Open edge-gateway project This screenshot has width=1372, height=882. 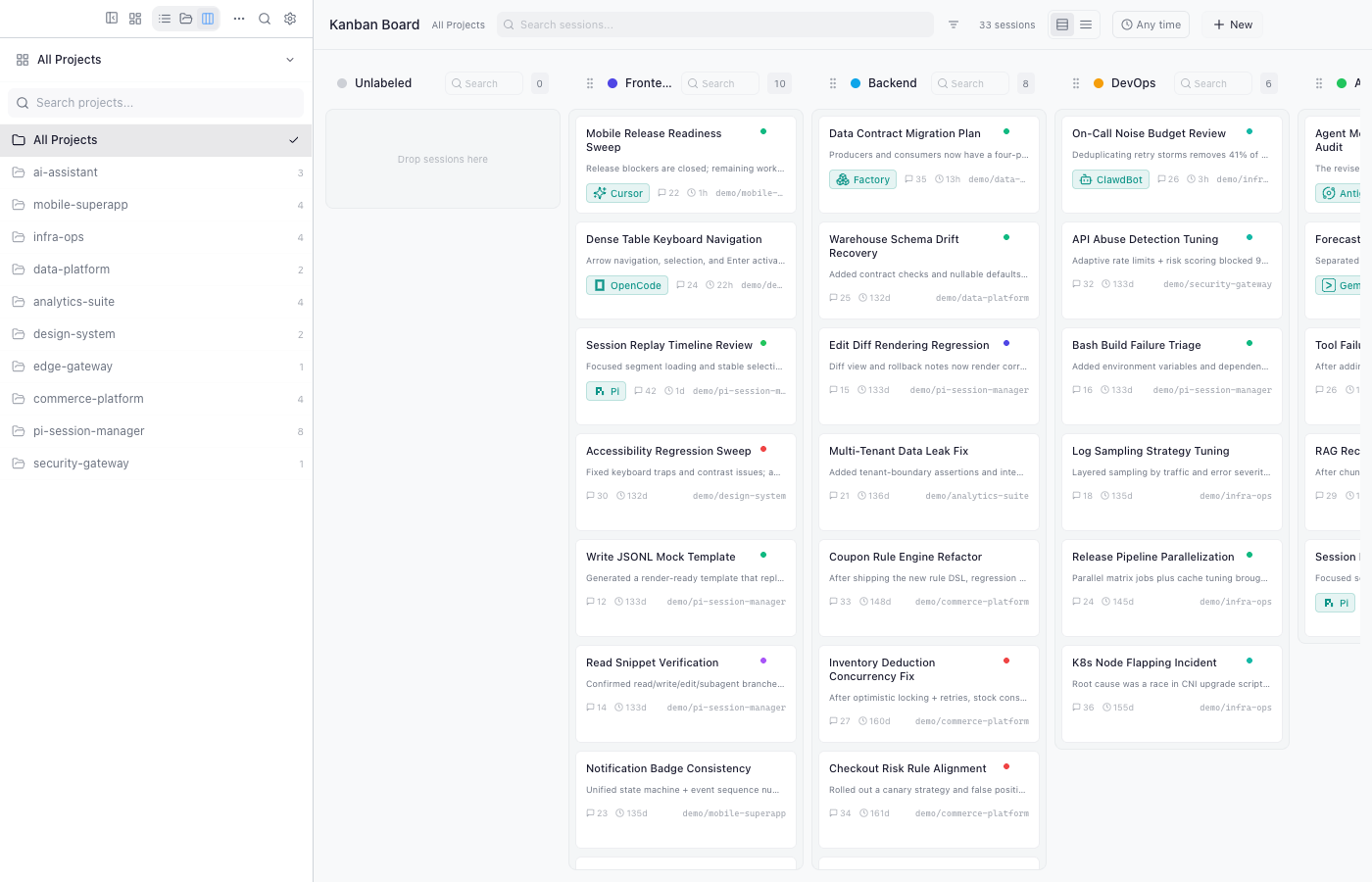click(x=156, y=367)
